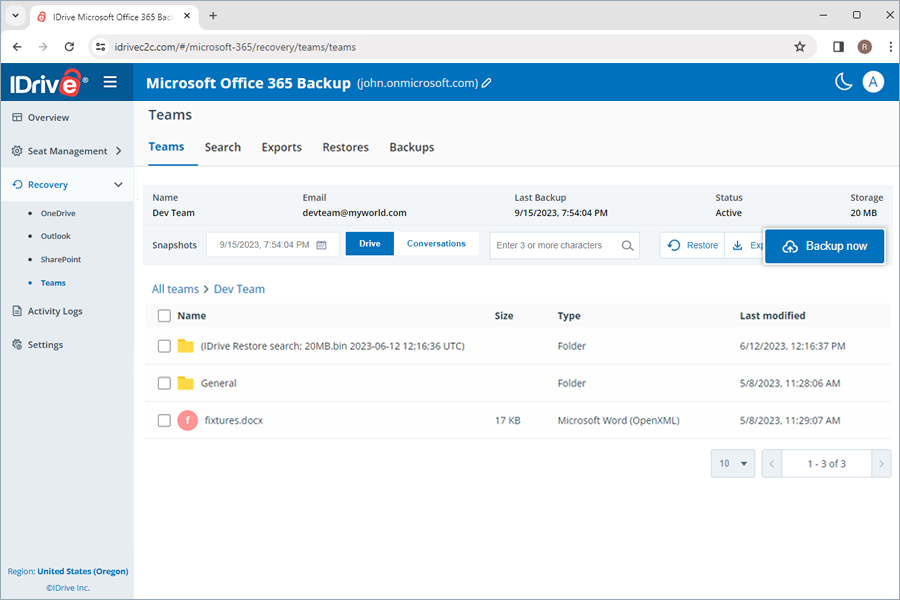Viewport: 900px width, 600px height.
Task: Switch to the Conversations tab
Action: pos(438,244)
